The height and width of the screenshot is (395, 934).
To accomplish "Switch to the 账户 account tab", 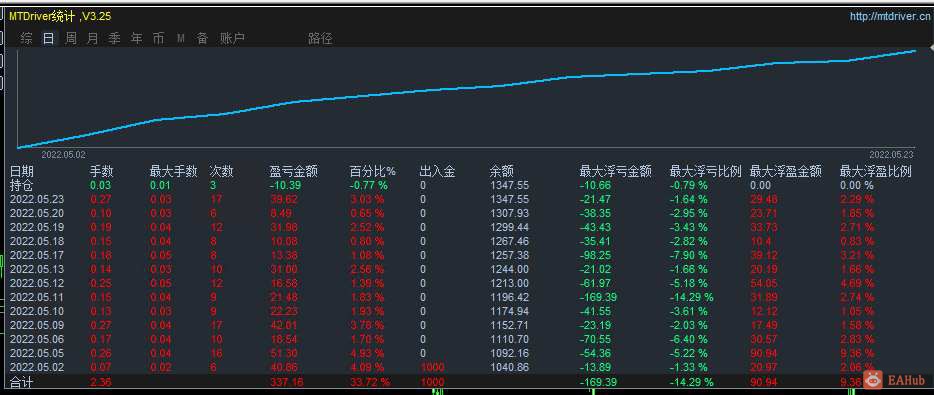I will 232,39.
